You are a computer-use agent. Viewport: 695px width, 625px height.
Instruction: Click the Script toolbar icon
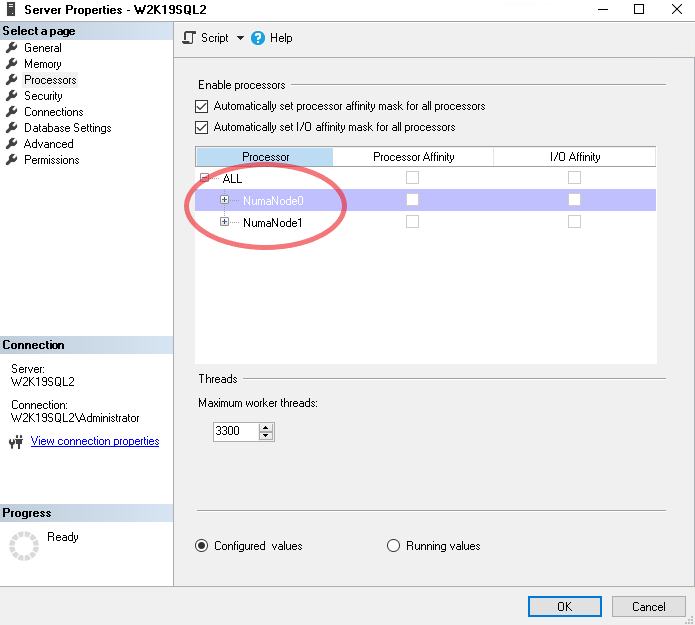[189, 38]
